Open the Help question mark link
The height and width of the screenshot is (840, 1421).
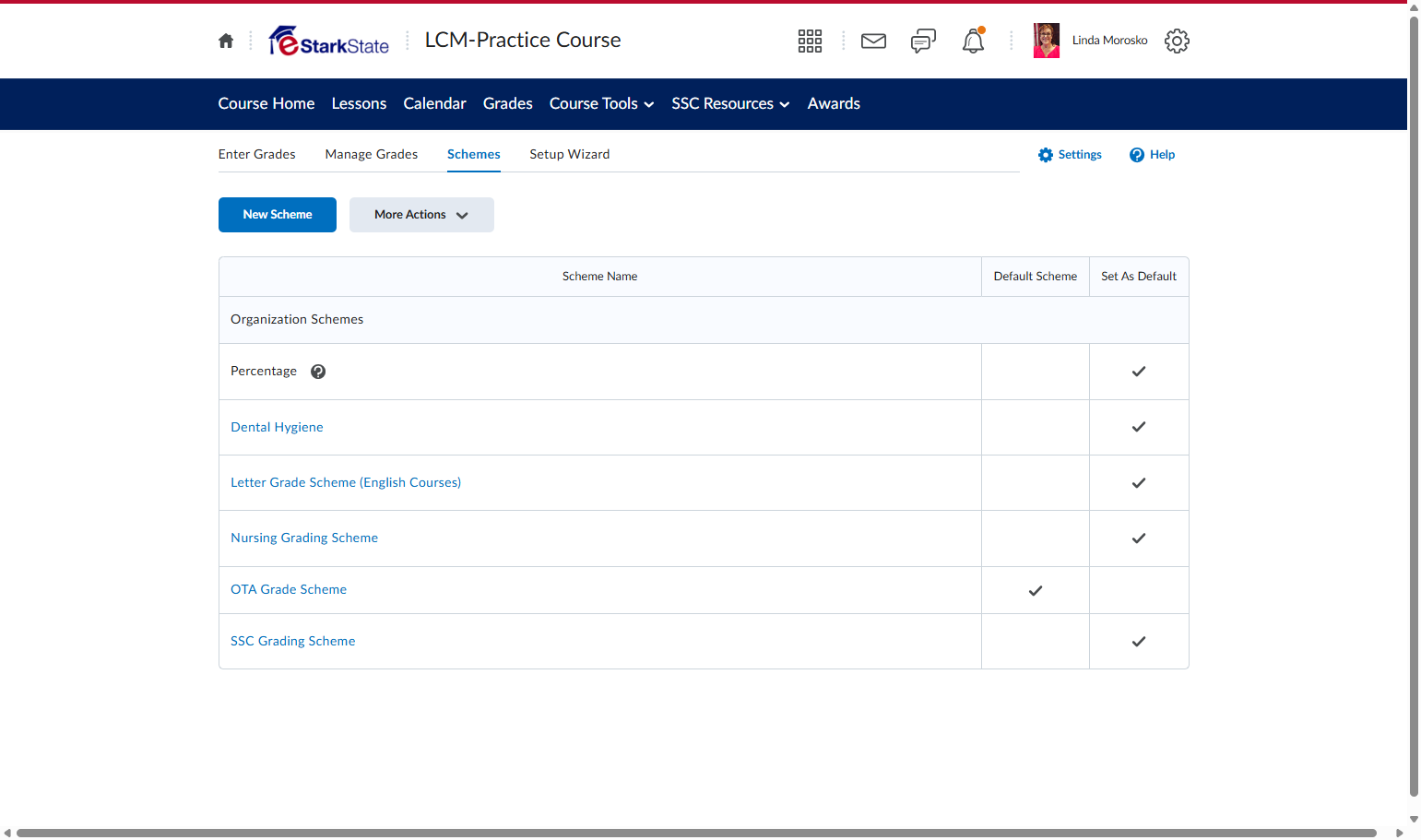[1153, 155]
